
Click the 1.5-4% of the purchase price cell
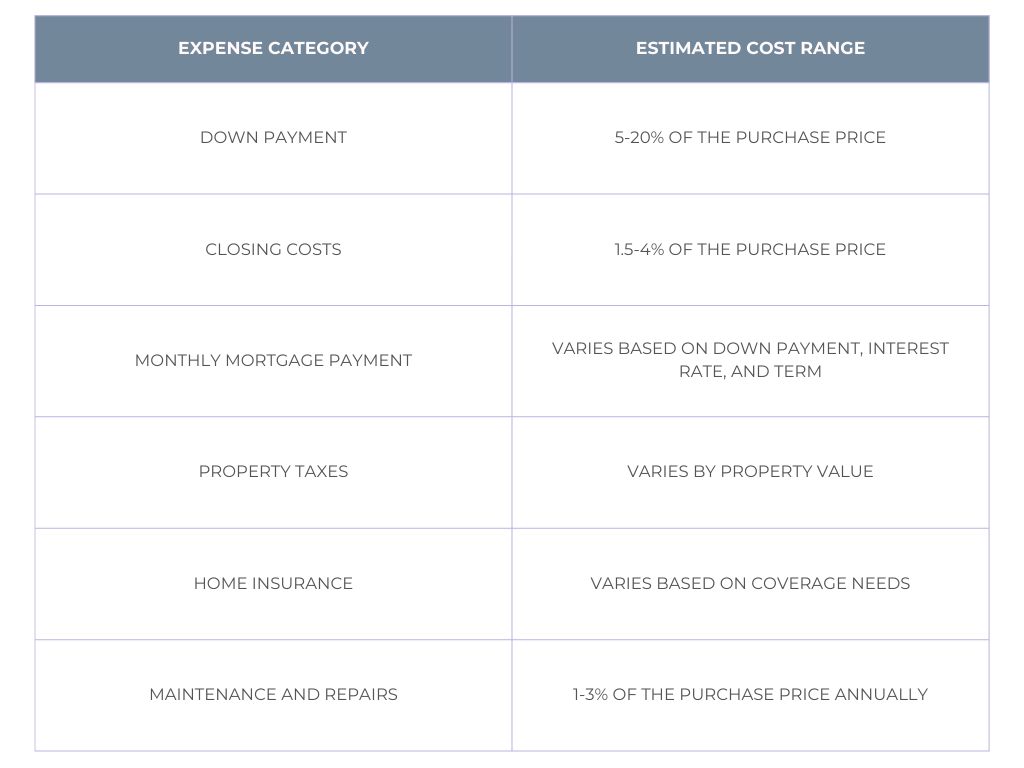click(750, 250)
